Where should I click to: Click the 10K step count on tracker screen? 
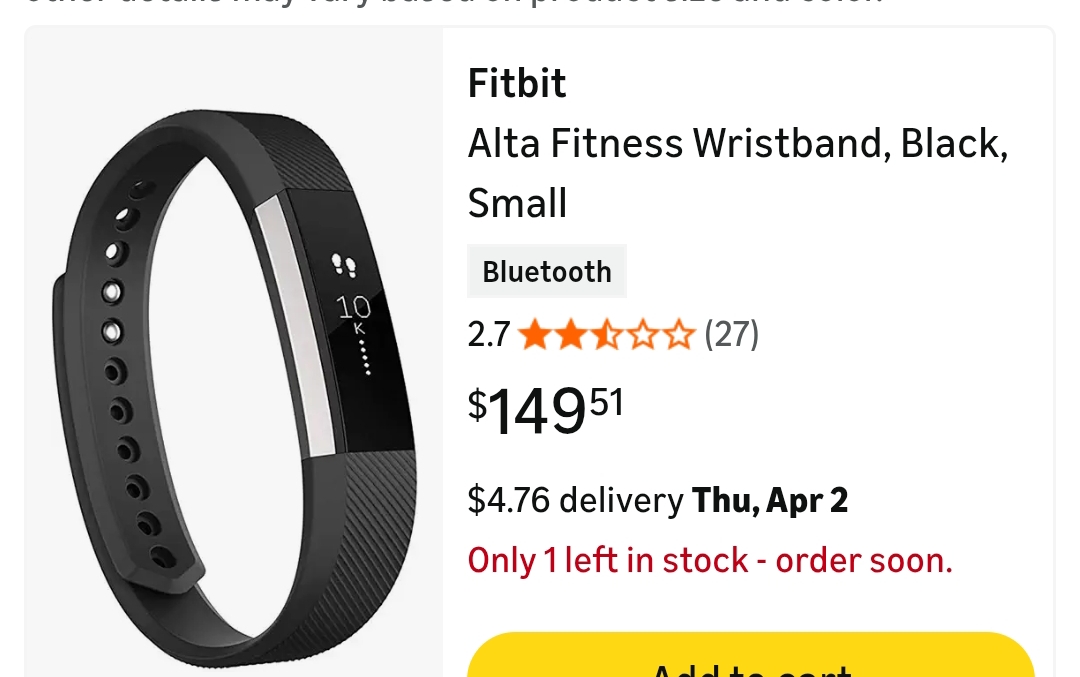tap(354, 313)
